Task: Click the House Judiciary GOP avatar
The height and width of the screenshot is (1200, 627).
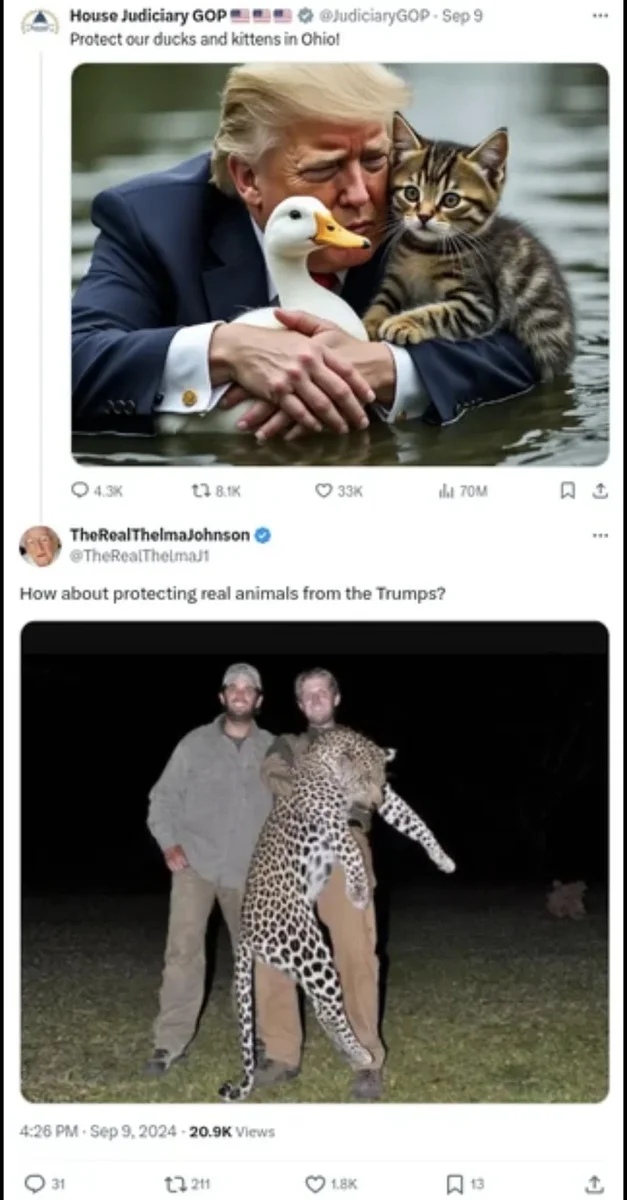Action: tap(39, 21)
